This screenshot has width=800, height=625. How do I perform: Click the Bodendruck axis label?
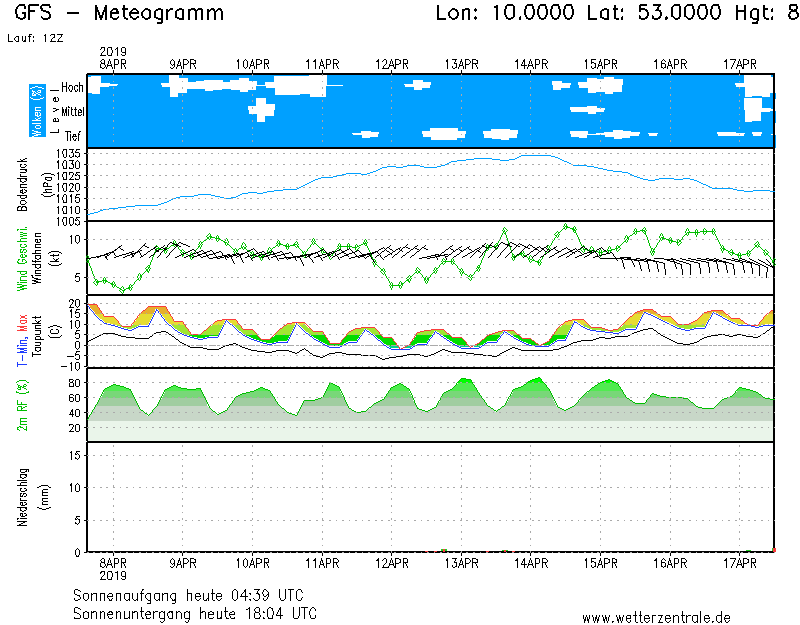pos(22,184)
